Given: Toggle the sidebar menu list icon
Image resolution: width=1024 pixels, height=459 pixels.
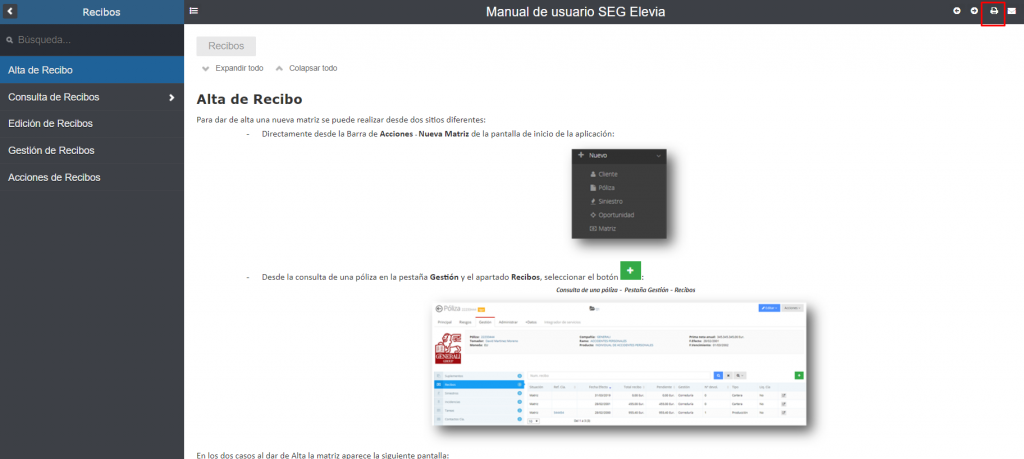Looking at the screenshot, I should [x=194, y=11].
